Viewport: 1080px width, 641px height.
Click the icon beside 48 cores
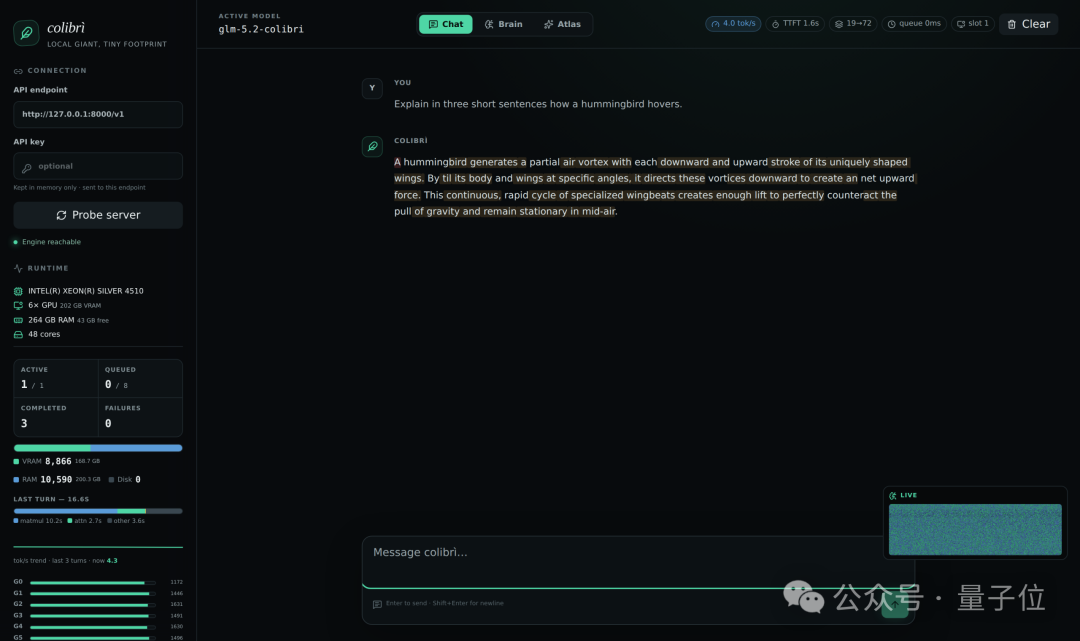coord(18,335)
